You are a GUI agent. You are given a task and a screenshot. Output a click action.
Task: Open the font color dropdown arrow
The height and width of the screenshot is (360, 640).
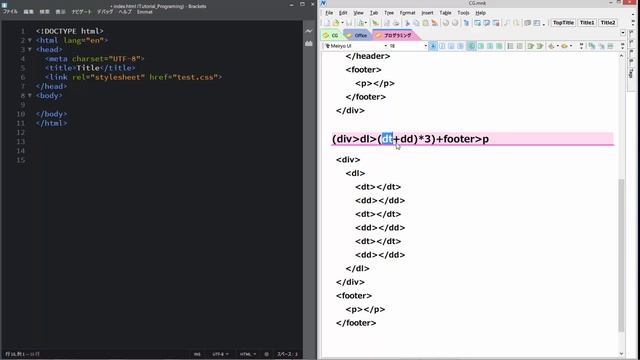point(558,46)
